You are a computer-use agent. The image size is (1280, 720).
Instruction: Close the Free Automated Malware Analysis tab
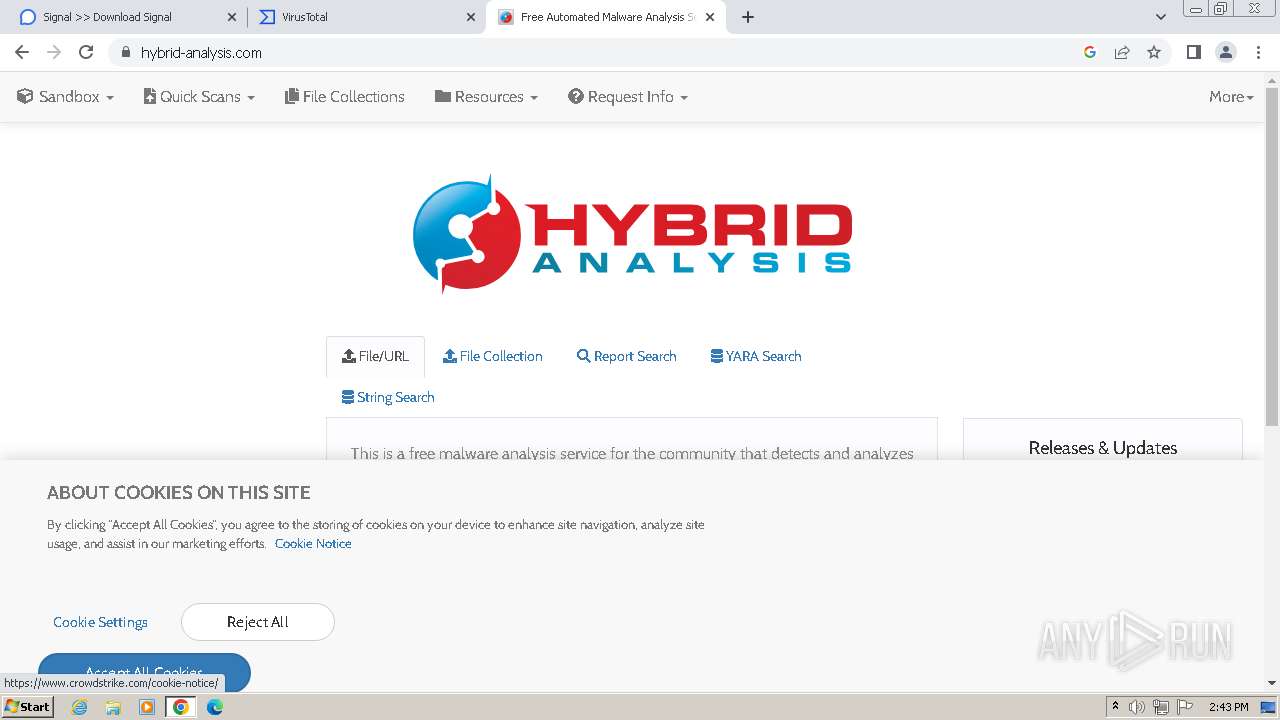click(x=711, y=17)
